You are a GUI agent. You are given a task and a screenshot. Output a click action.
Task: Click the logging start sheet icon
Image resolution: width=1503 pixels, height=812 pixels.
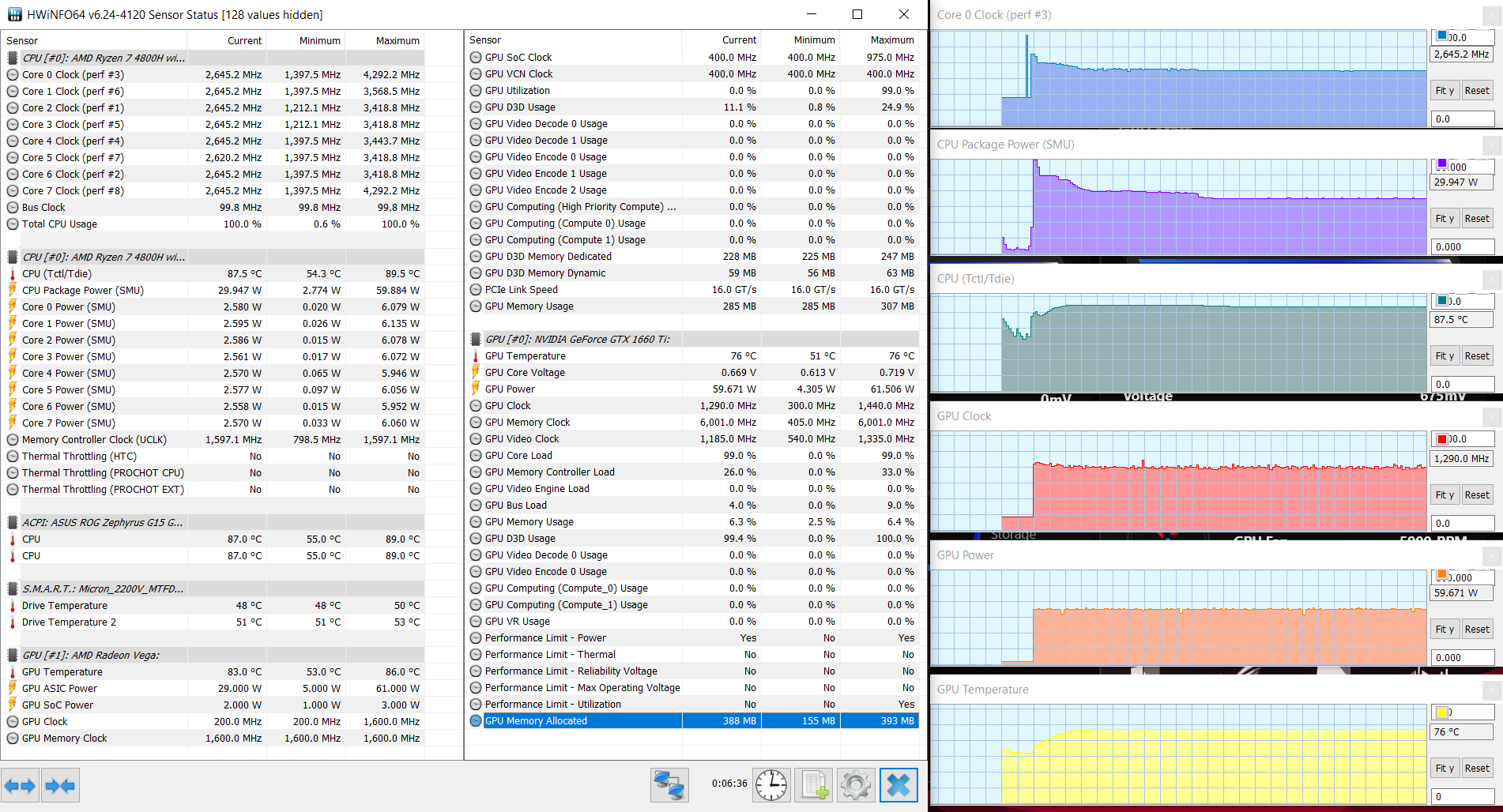point(814,784)
